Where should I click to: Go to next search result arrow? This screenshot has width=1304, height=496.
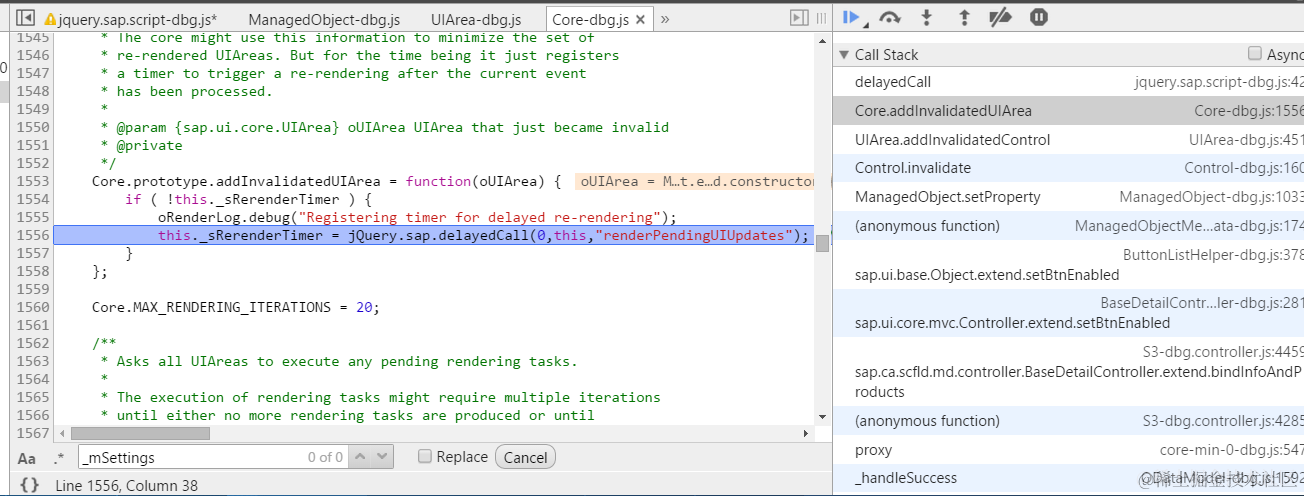(x=382, y=457)
